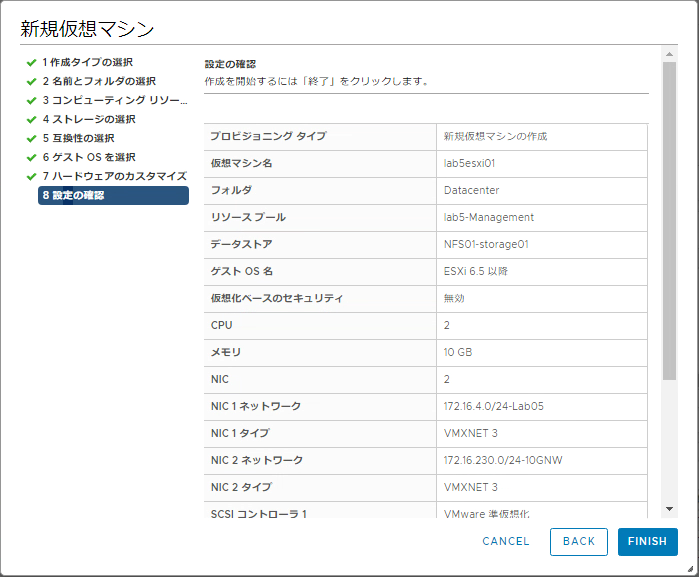Open step 3 コンピューティング リソース
Viewport: 699px width, 577px height.
[115, 100]
